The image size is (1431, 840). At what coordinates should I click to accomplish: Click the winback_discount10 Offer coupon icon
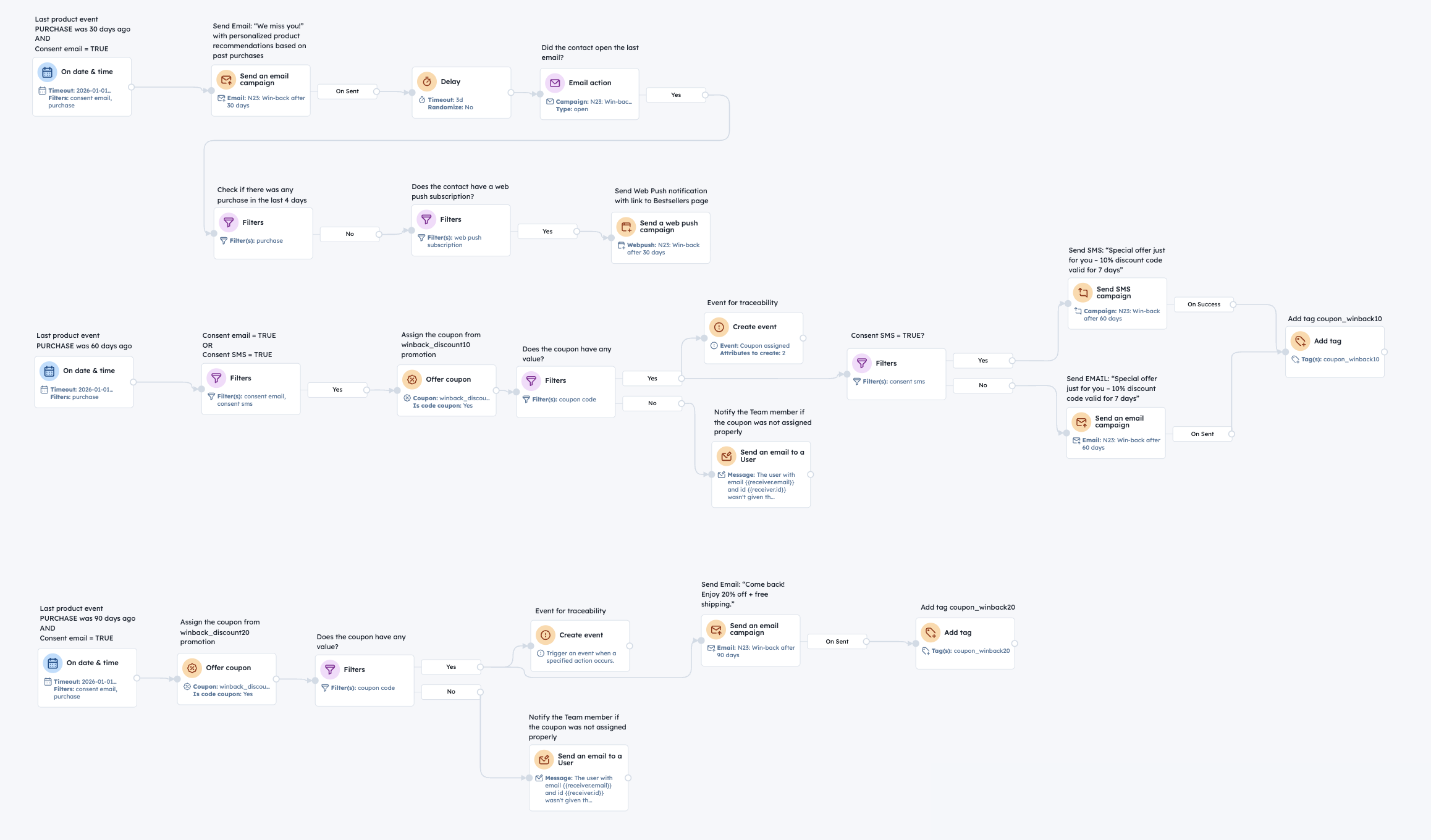[412, 379]
